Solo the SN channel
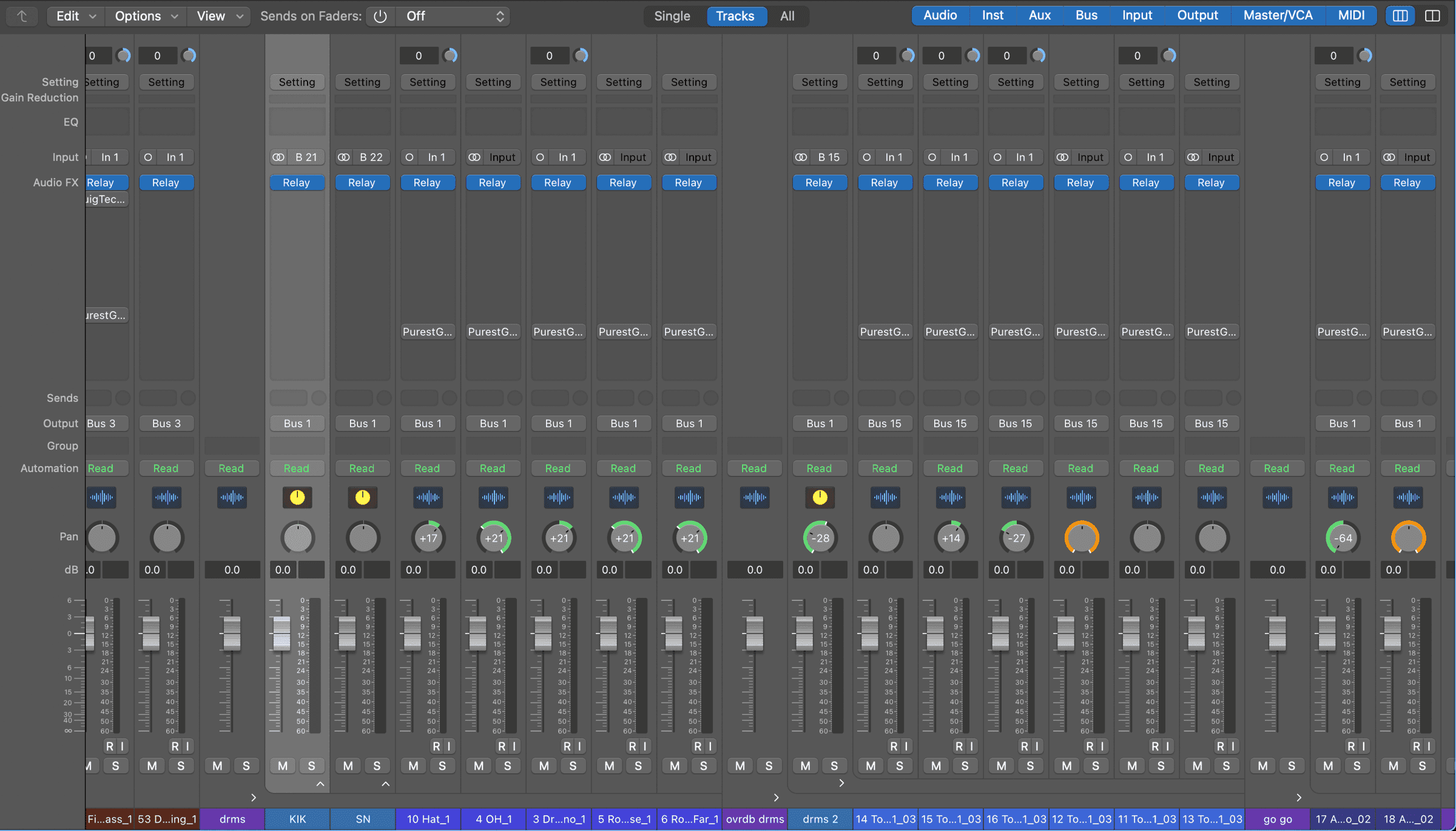Image resolution: width=1456 pixels, height=831 pixels. 377,766
